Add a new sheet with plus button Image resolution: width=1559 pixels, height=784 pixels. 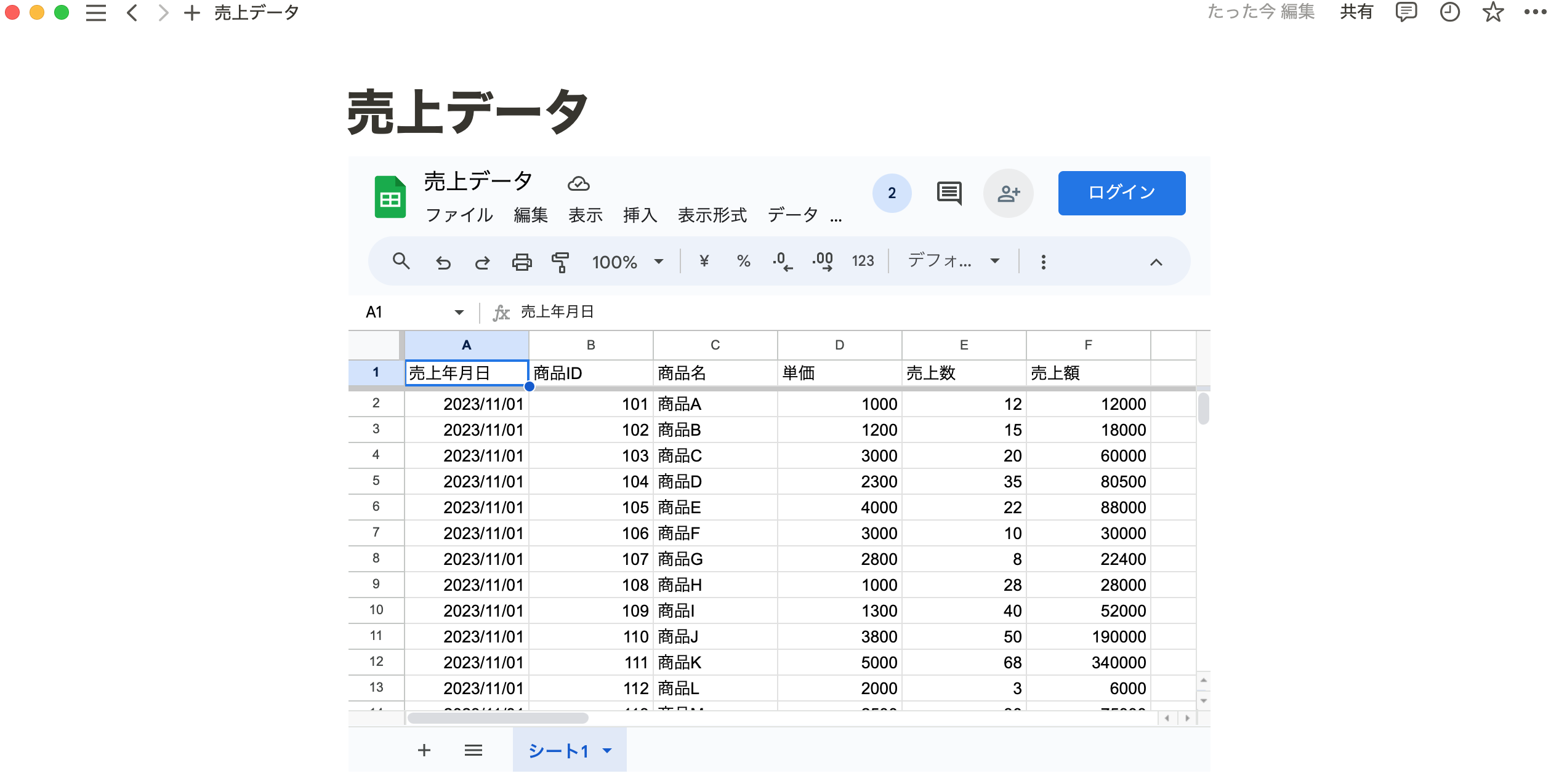[x=424, y=750]
